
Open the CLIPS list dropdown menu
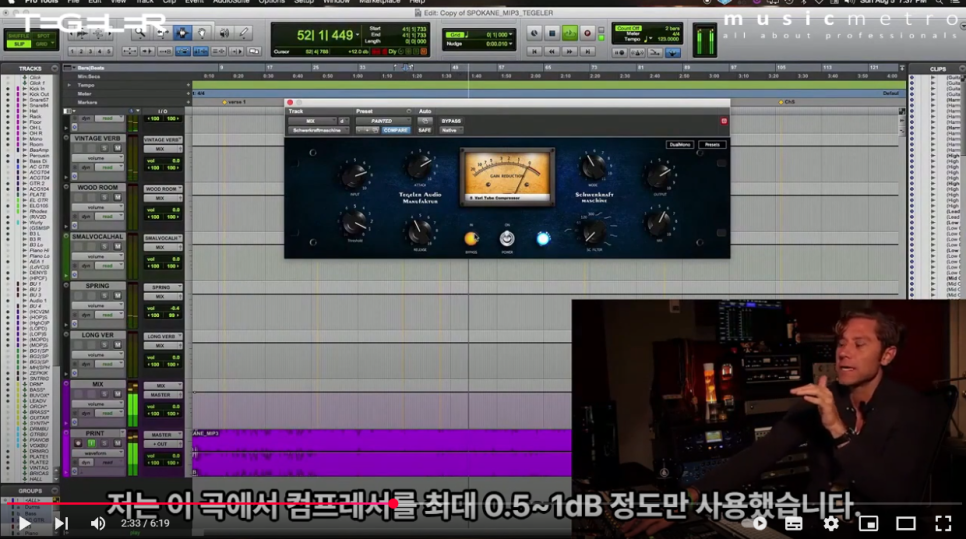click(x=961, y=69)
